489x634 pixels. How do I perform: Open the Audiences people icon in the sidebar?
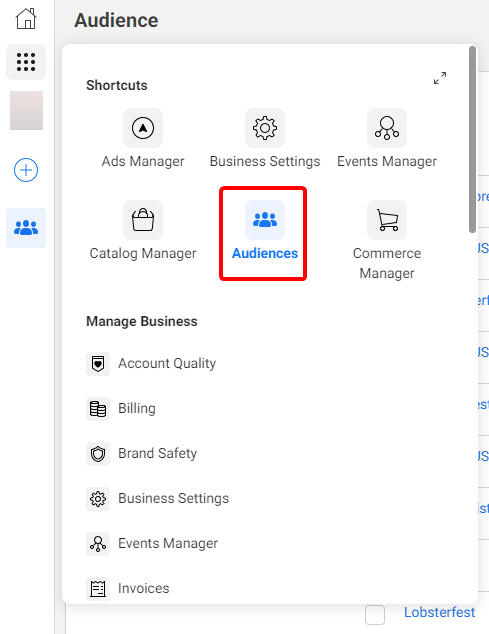(x=26, y=228)
